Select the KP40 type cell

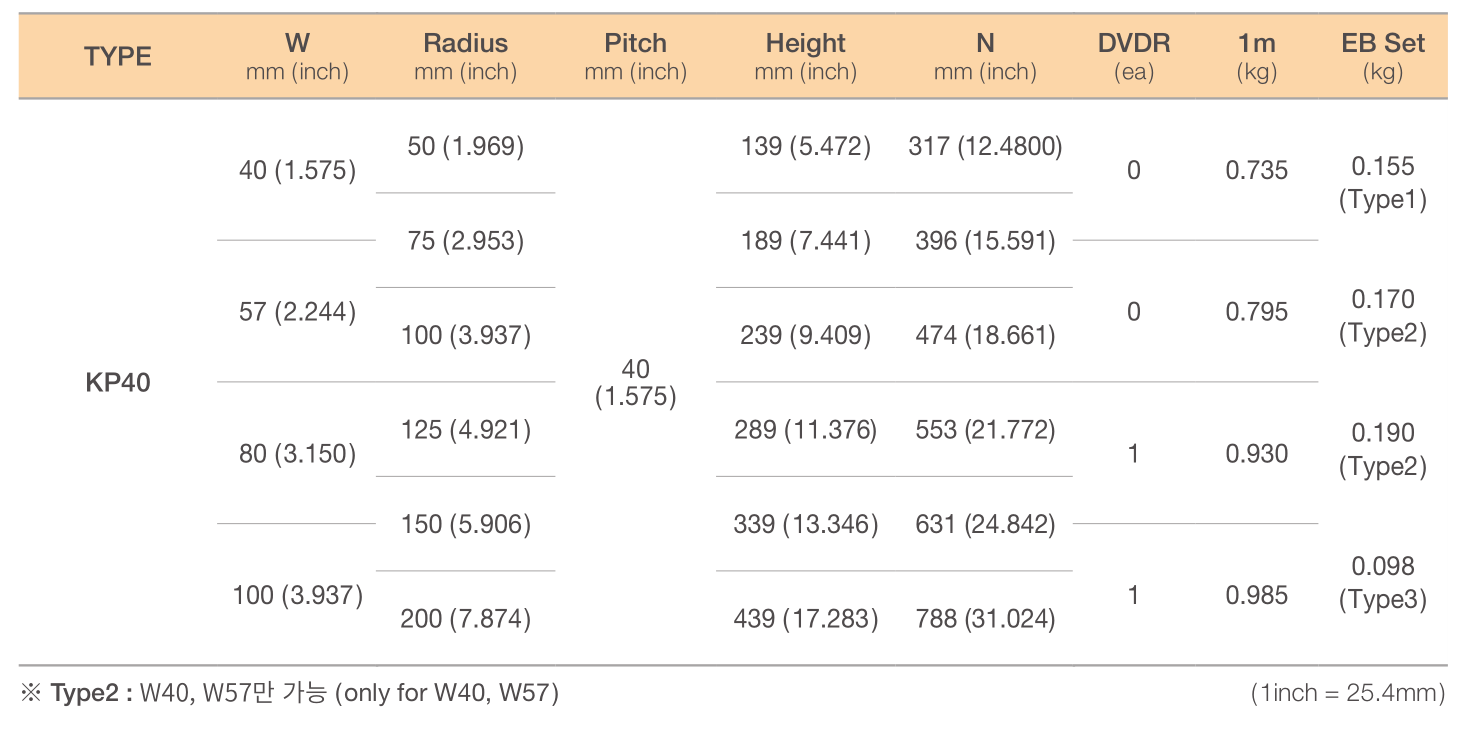point(118,383)
